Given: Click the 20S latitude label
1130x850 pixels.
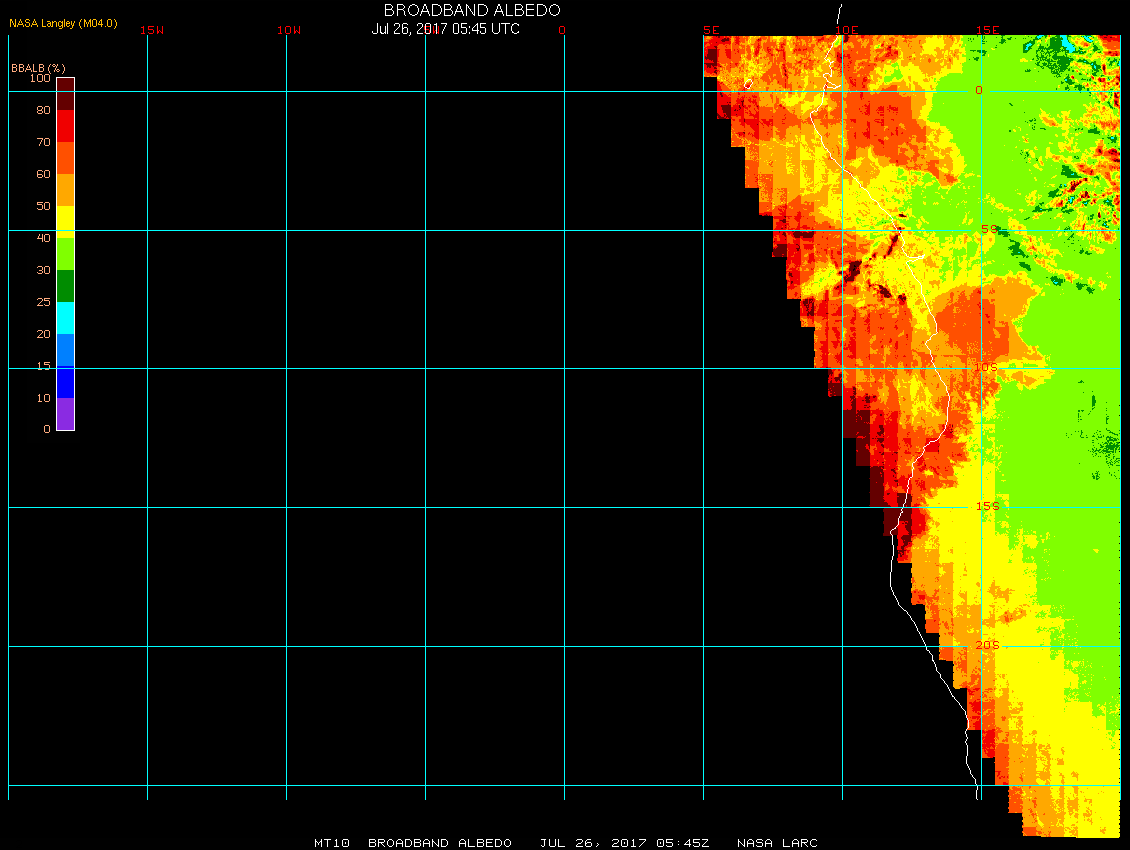Looking at the screenshot, I should point(986,646).
